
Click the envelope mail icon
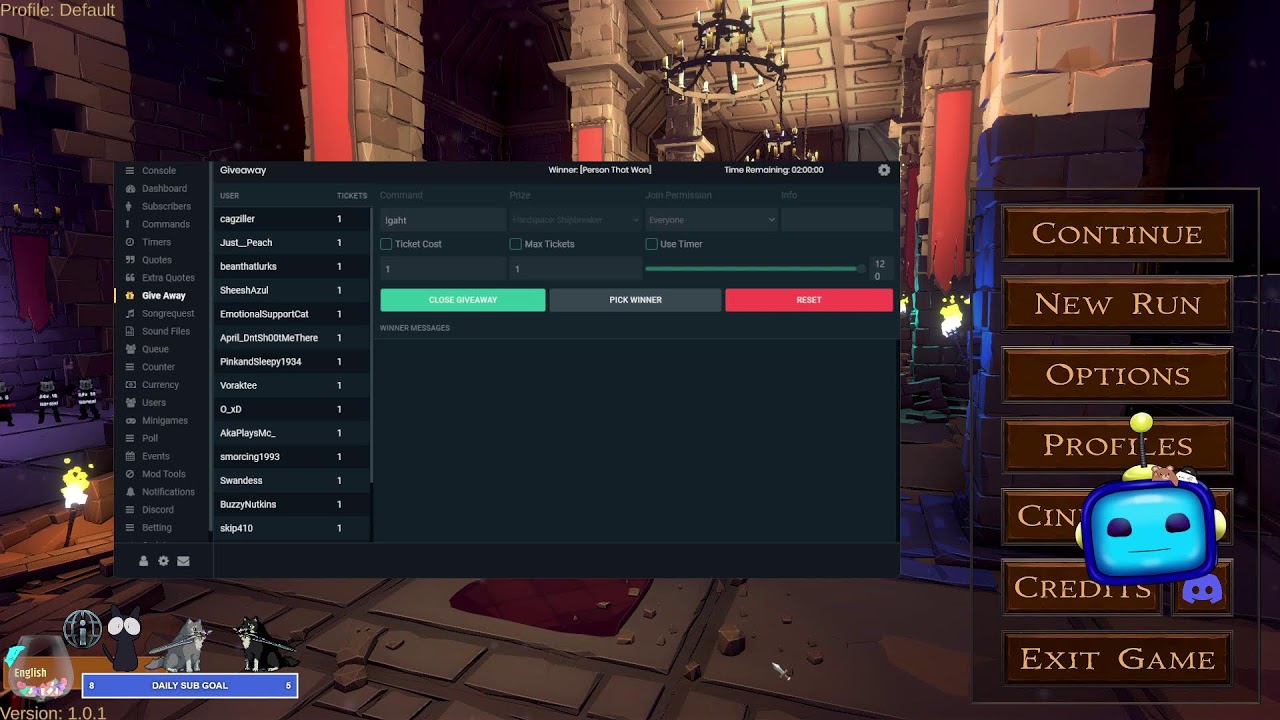click(x=183, y=561)
